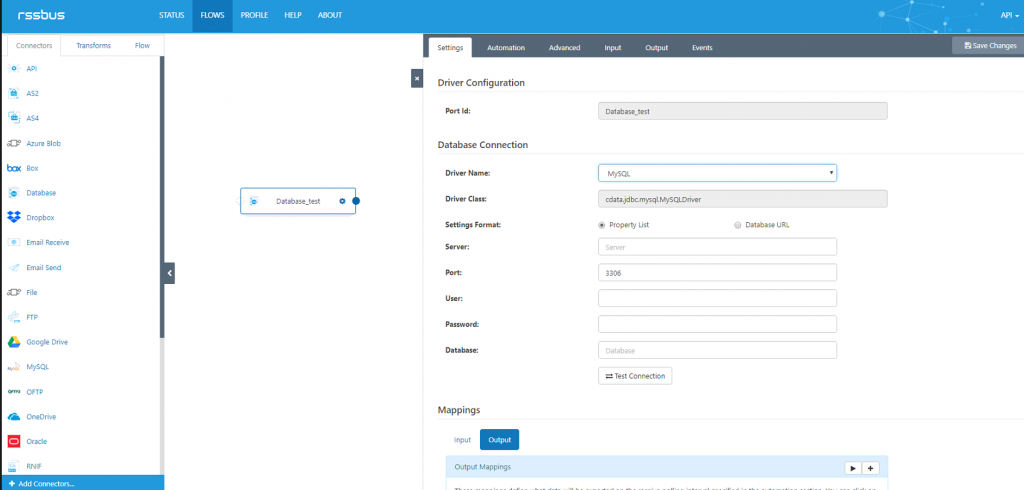Viewport: 1024px width, 490px height.
Task: Open the Transforms tab in the sidebar
Action: [93, 46]
